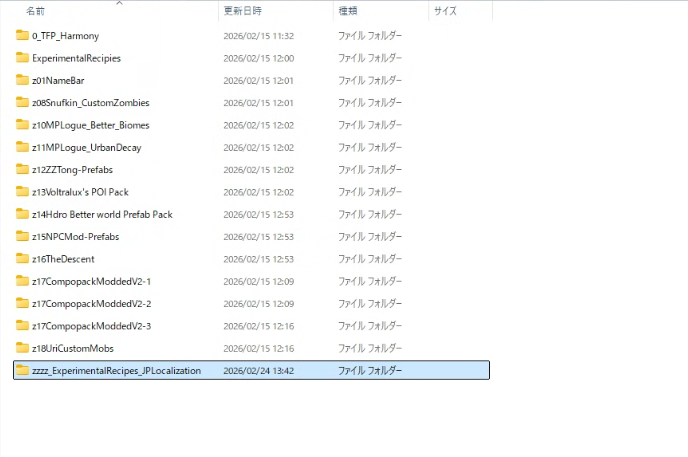The height and width of the screenshot is (457, 688).
Task: Sort files by 名前 column header
Action: point(35,11)
